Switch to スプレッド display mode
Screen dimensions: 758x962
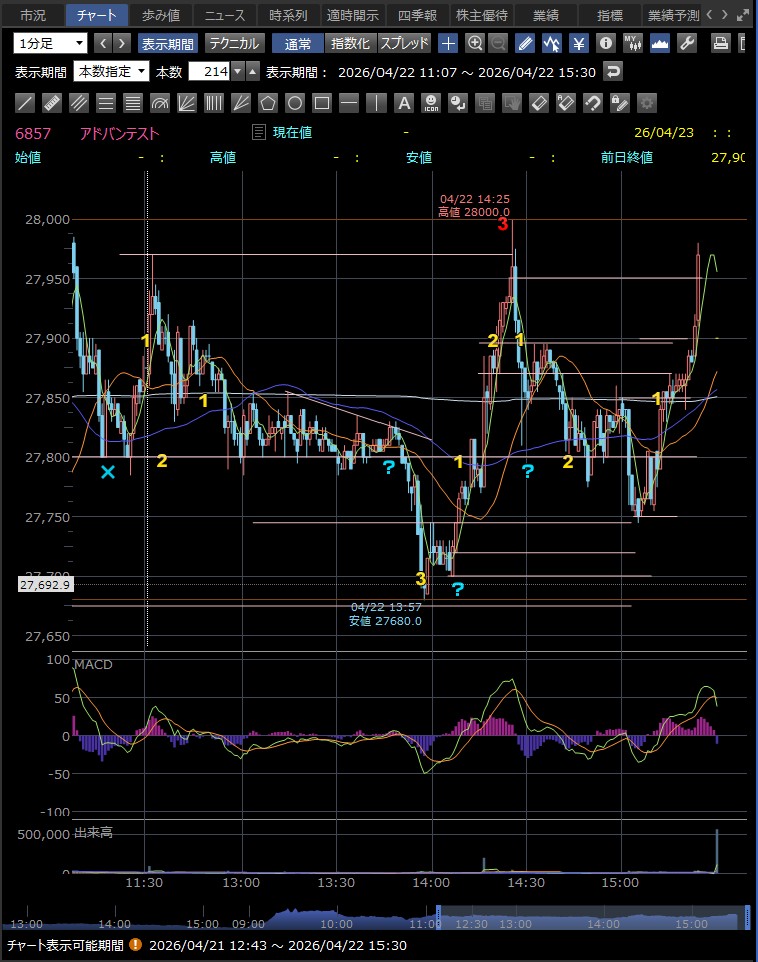click(404, 43)
